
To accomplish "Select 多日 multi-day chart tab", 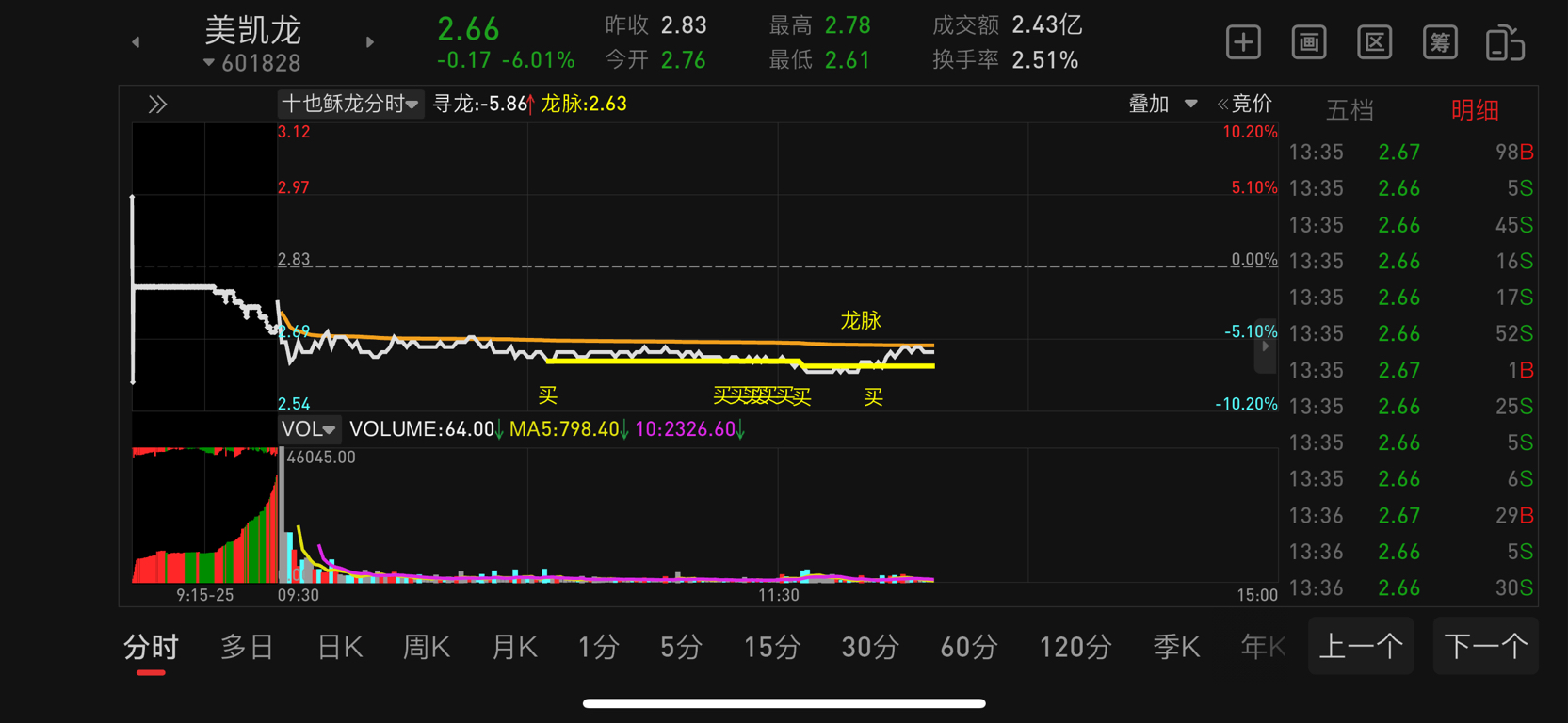I will point(247,648).
